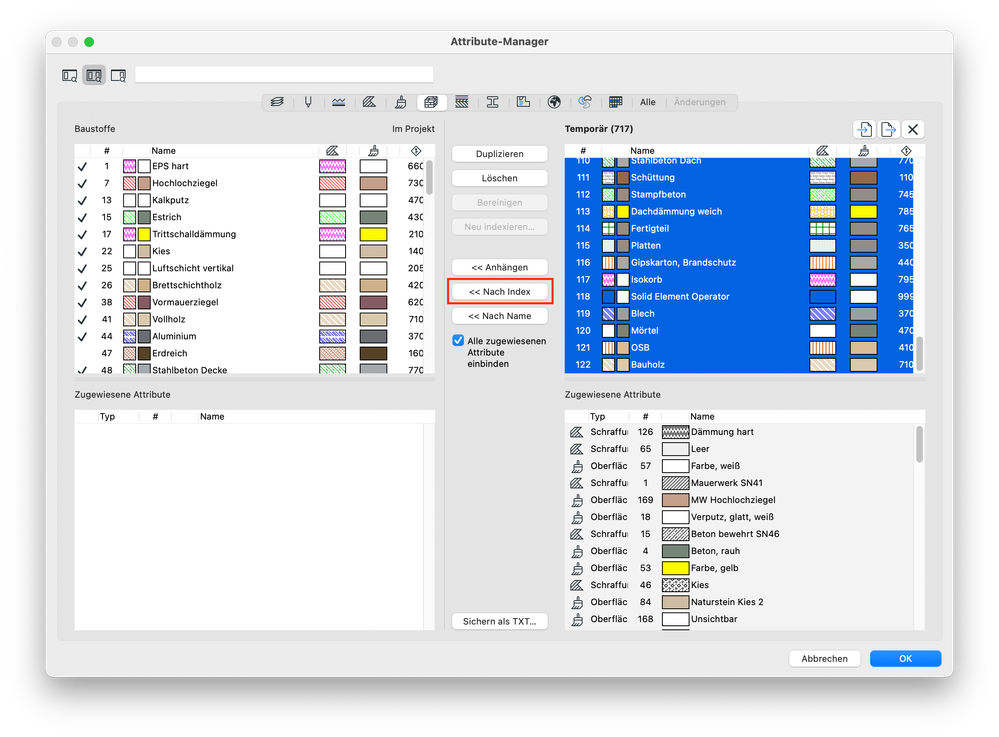Image resolution: width=999 pixels, height=737 pixels.
Task: Sort right Zugewiesene Attribute by Typ header
Action: [x=598, y=417]
